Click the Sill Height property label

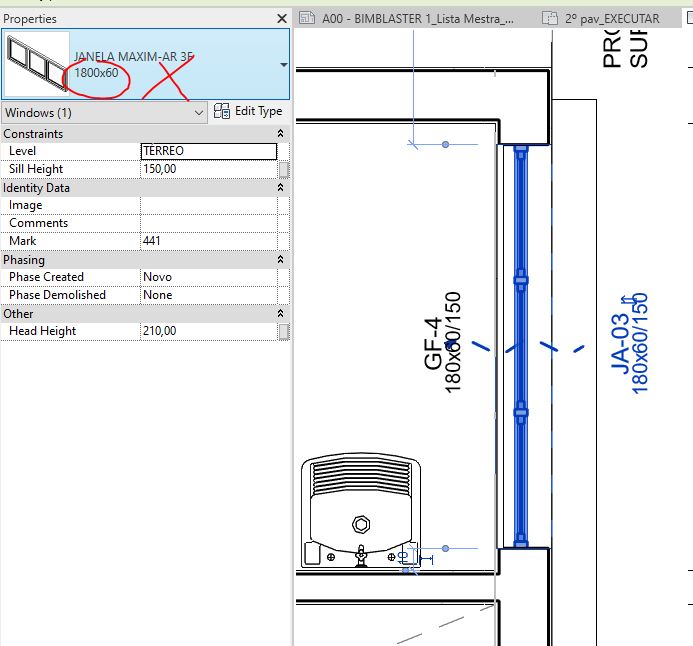tap(36, 169)
